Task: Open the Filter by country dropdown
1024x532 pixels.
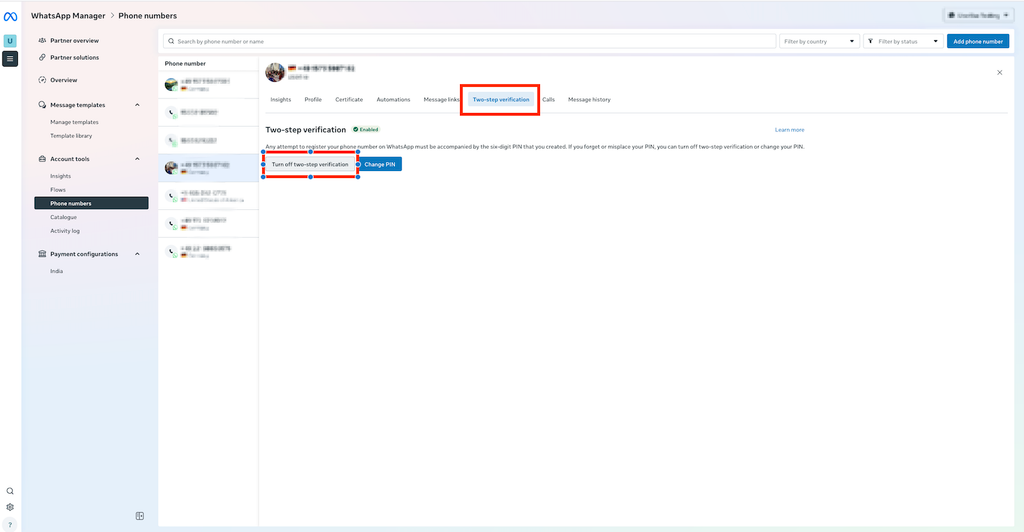Action: pos(819,41)
